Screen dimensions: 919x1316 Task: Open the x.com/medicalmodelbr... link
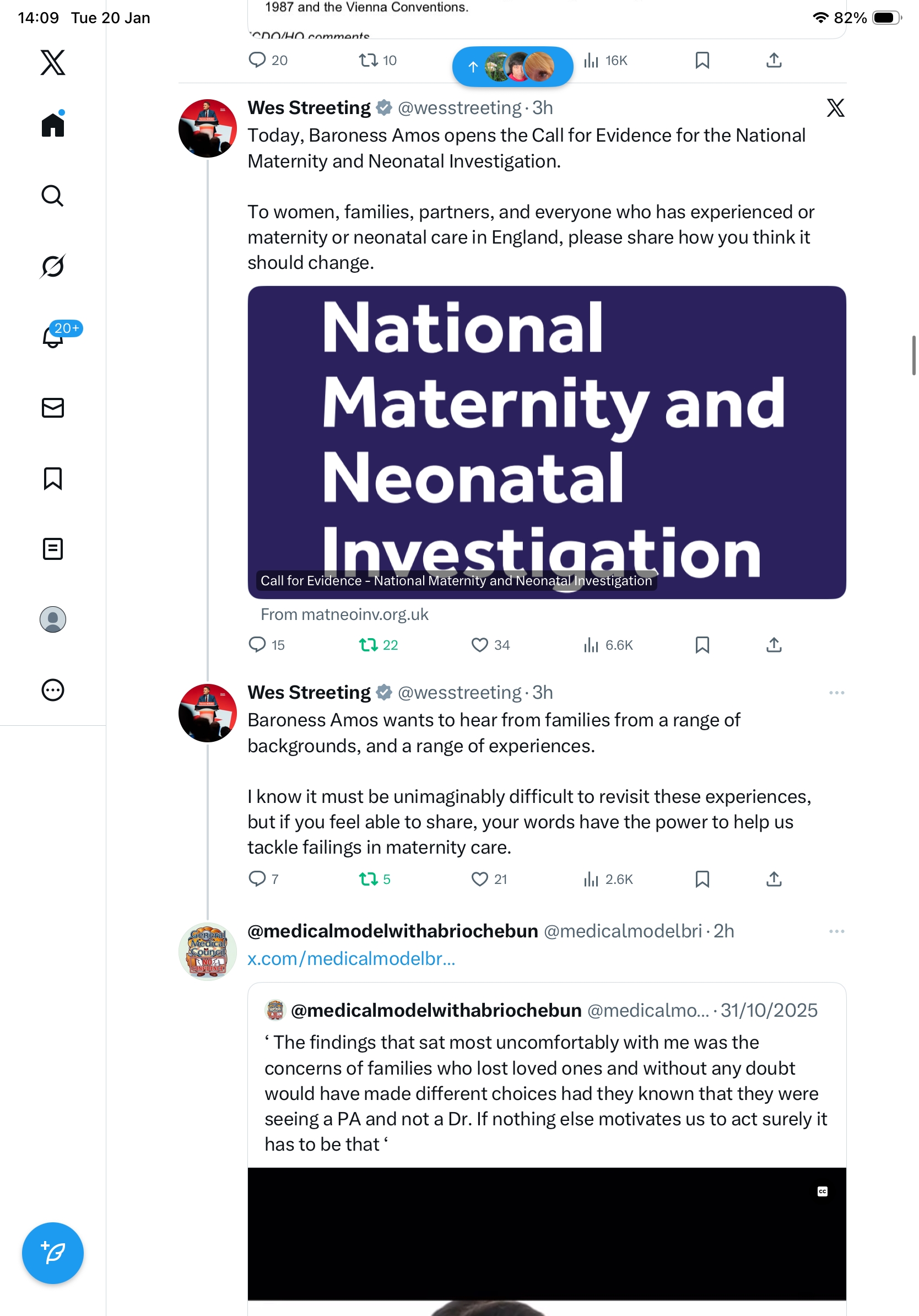tap(351, 958)
